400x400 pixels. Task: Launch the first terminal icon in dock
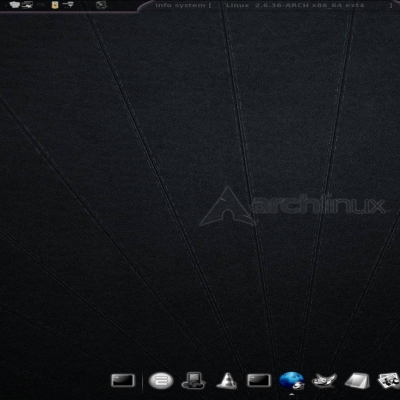coord(123,380)
